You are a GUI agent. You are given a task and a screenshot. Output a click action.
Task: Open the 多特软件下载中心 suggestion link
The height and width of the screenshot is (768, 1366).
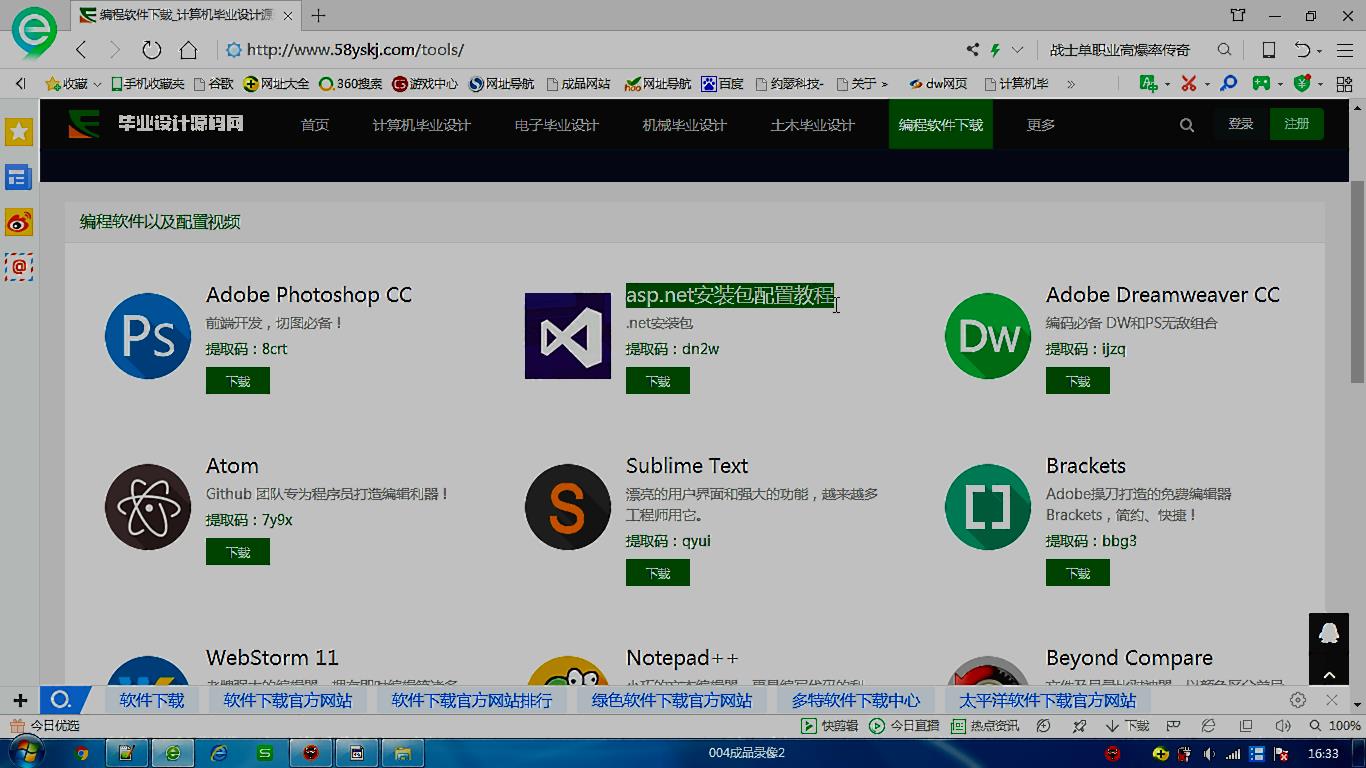tap(856, 700)
